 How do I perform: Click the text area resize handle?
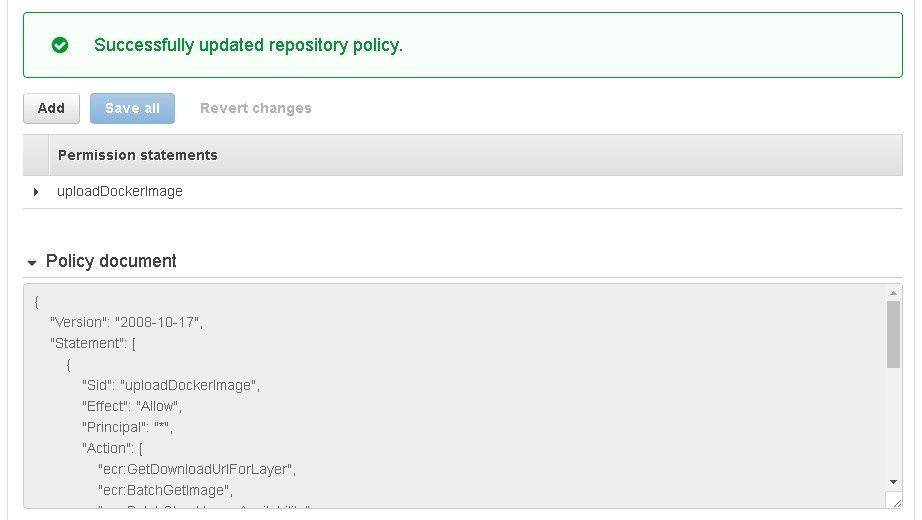[896, 502]
